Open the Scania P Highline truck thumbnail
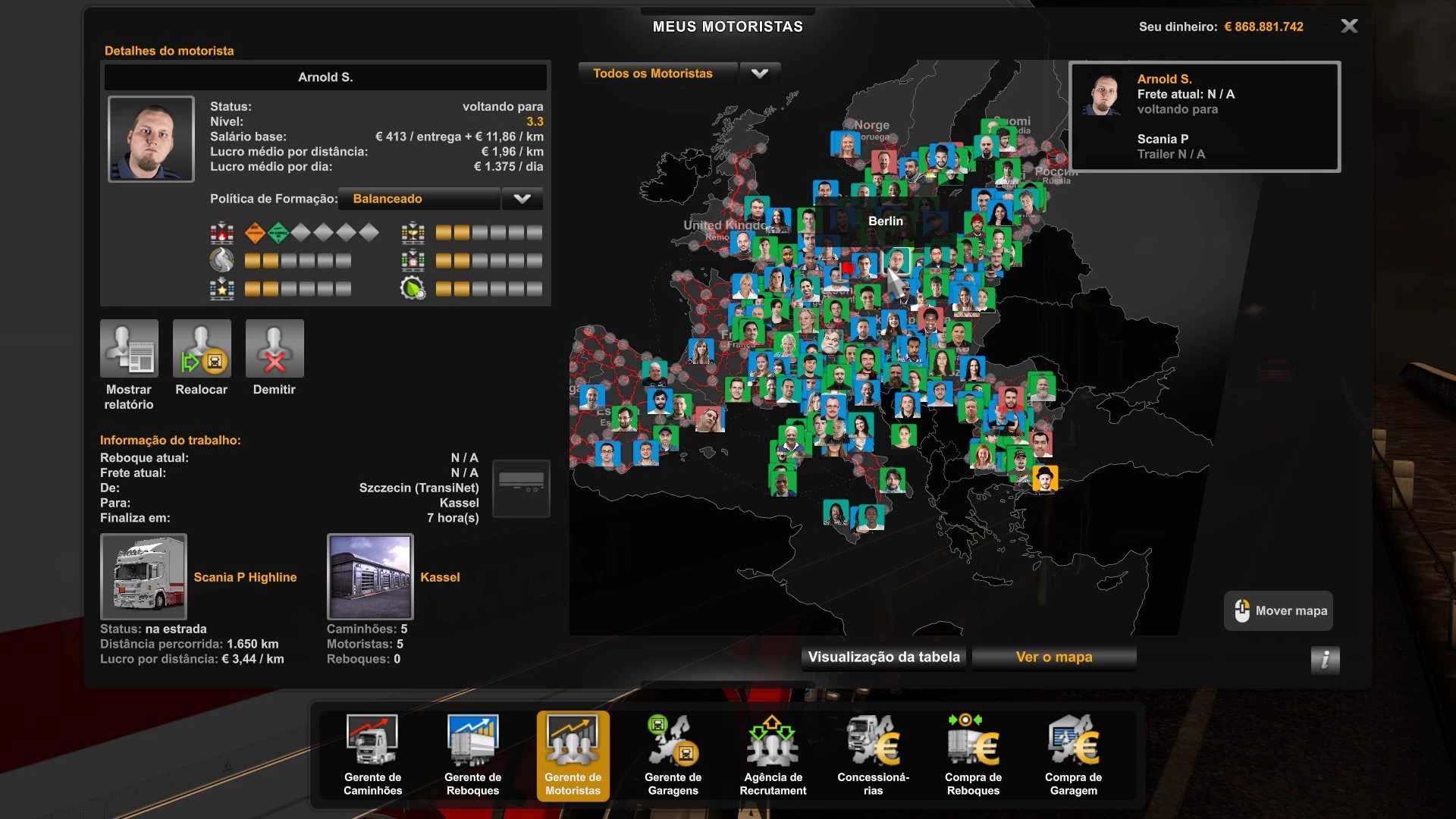Image resolution: width=1456 pixels, height=819 pixels. [143, 577]
